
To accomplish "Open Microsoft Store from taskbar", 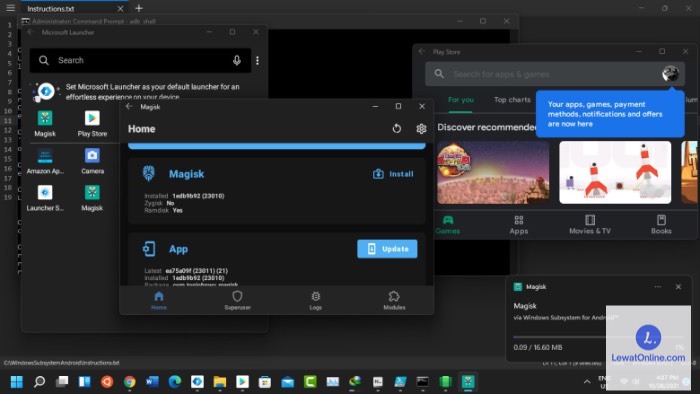I will tap(265, 382).
